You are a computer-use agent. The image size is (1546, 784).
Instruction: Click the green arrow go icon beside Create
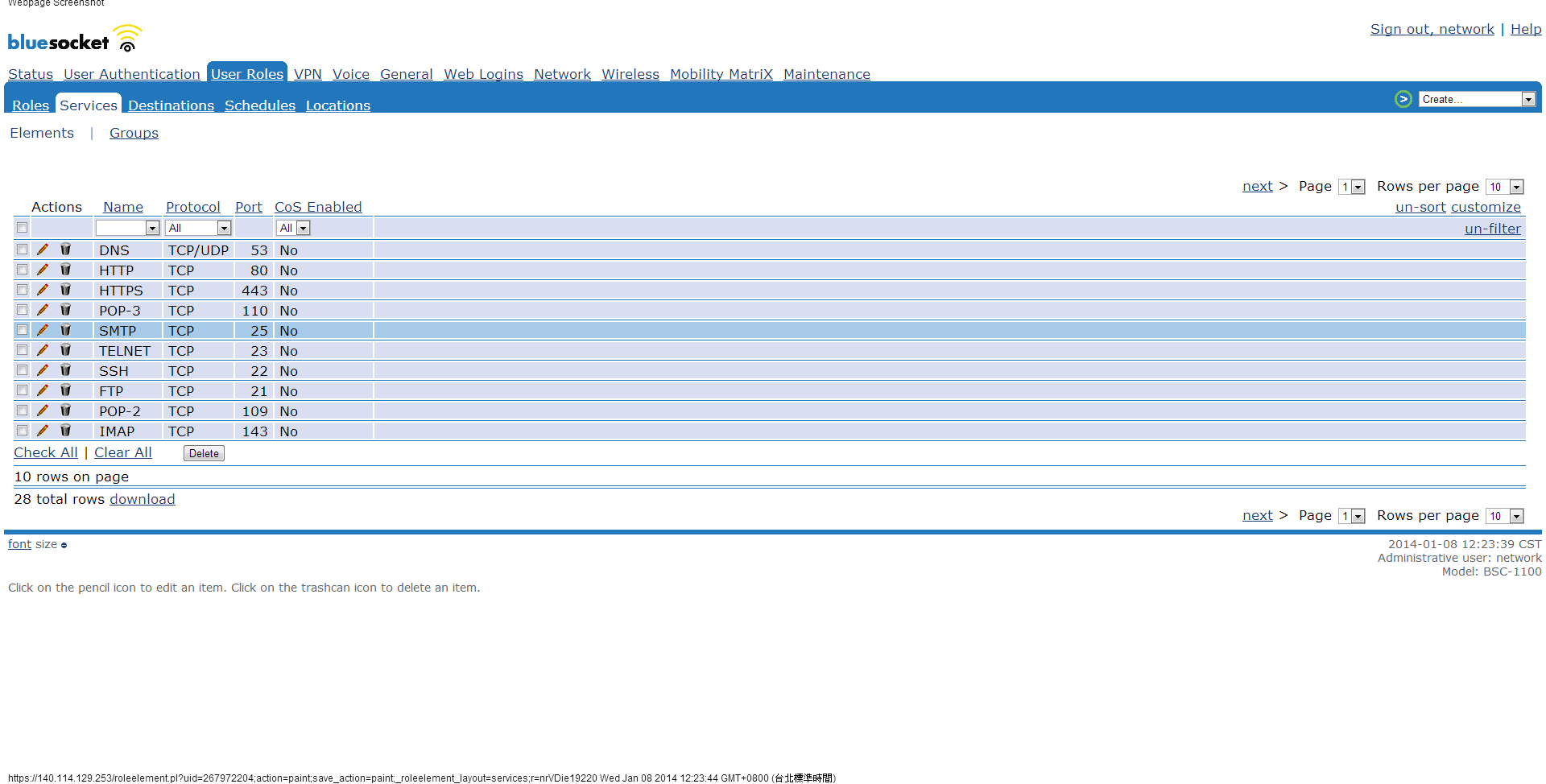[1403, 99]
